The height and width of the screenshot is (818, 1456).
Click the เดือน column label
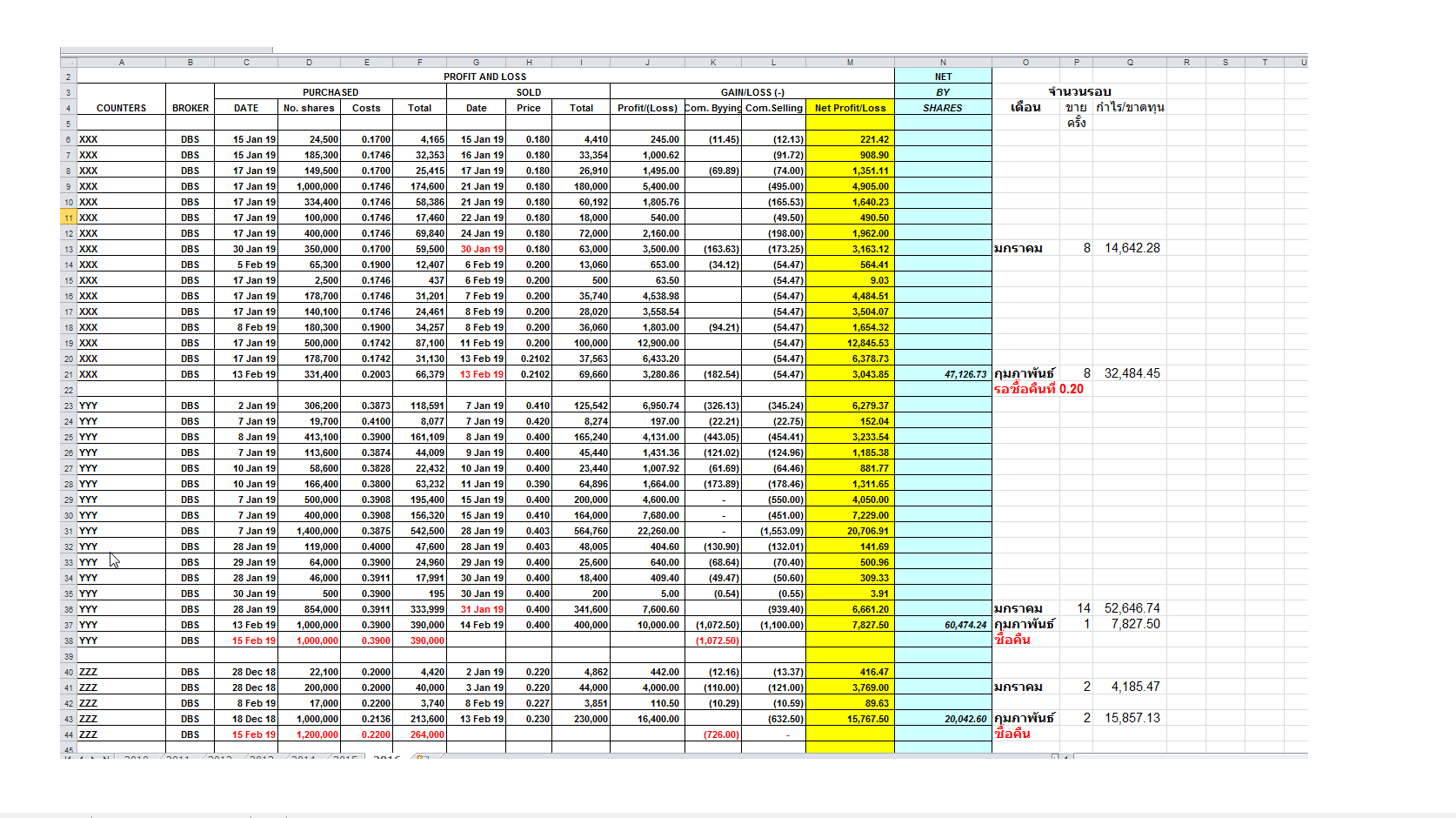(1025, 107)
